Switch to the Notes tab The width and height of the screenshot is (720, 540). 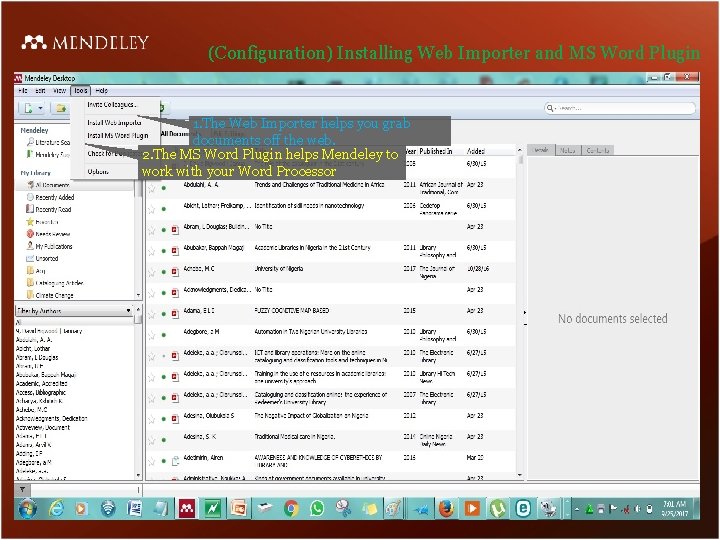[568, 150]
